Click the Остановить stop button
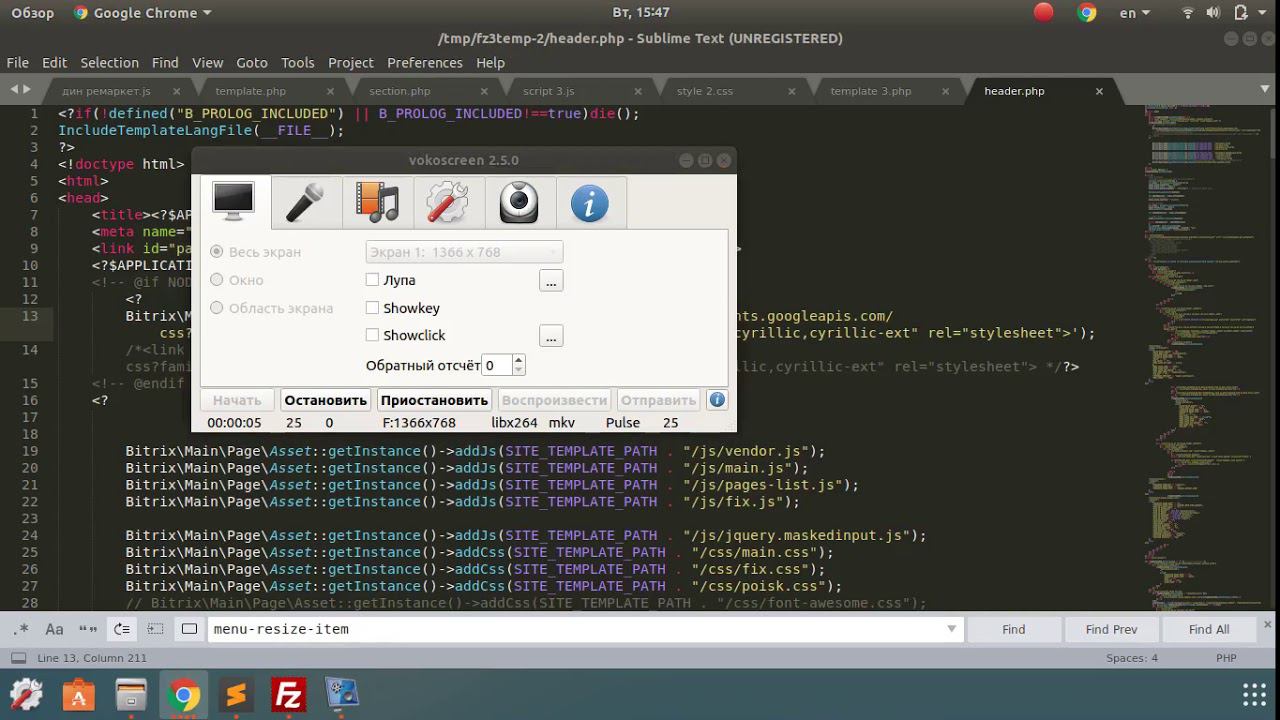The image size is (1280, 720). (326, 400)
